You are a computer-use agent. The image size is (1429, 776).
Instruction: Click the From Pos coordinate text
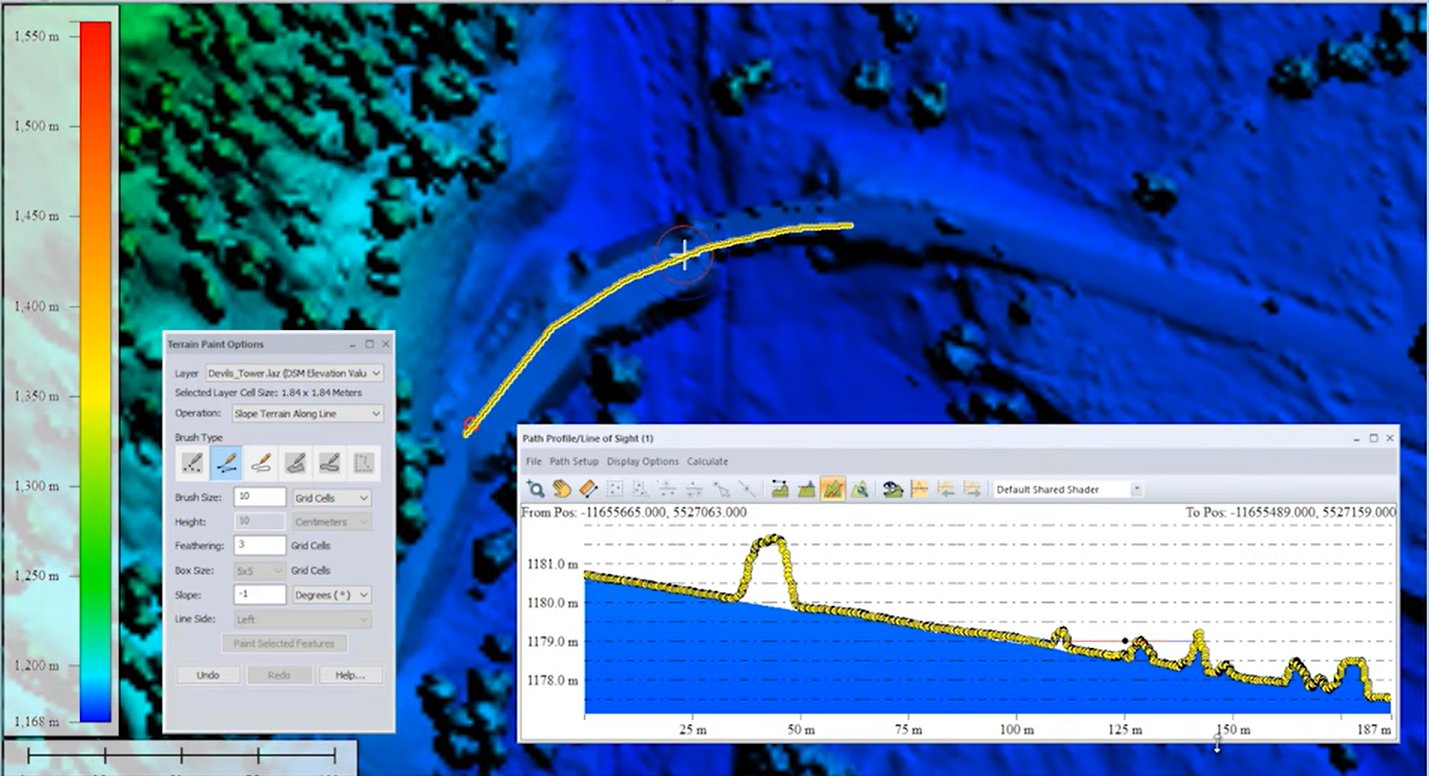(x=635, y=512)
